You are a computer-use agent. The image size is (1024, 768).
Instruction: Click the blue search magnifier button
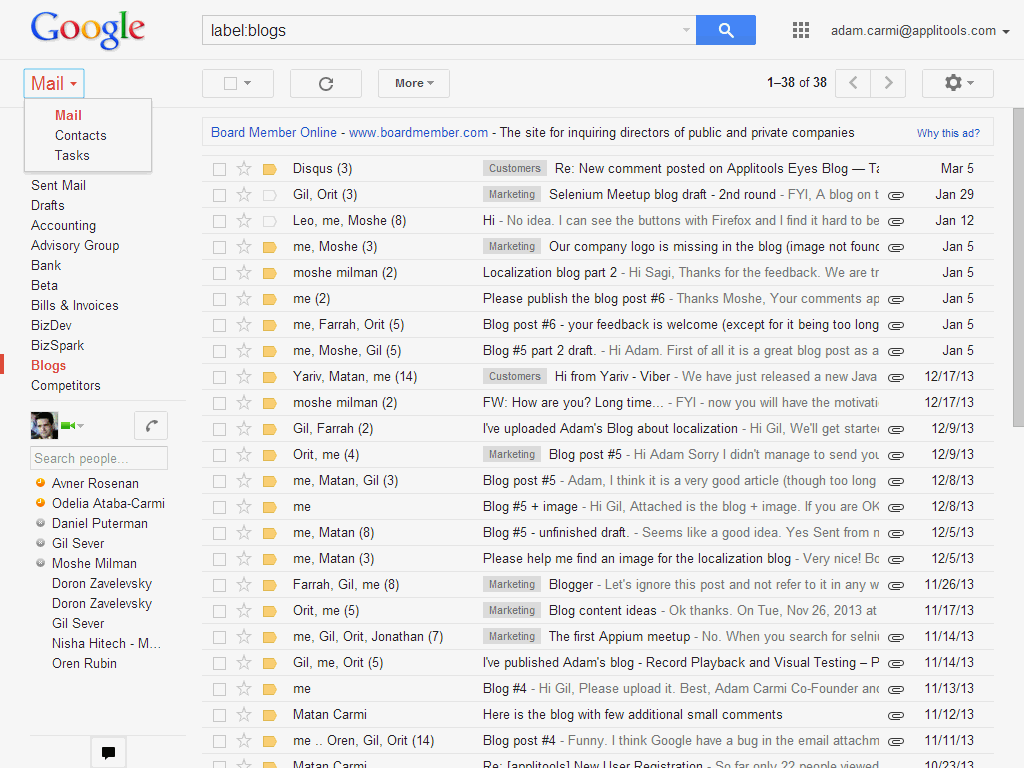point(726,30)
